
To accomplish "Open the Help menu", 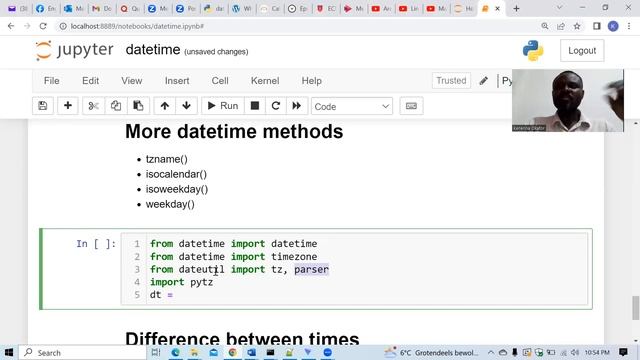I will [311, 81].
